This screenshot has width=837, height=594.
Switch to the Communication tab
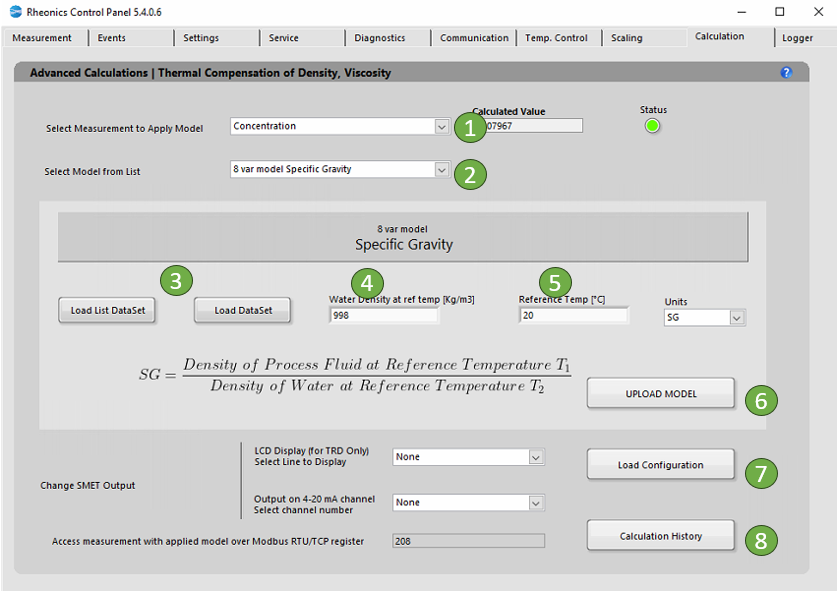tap(474, 38)
